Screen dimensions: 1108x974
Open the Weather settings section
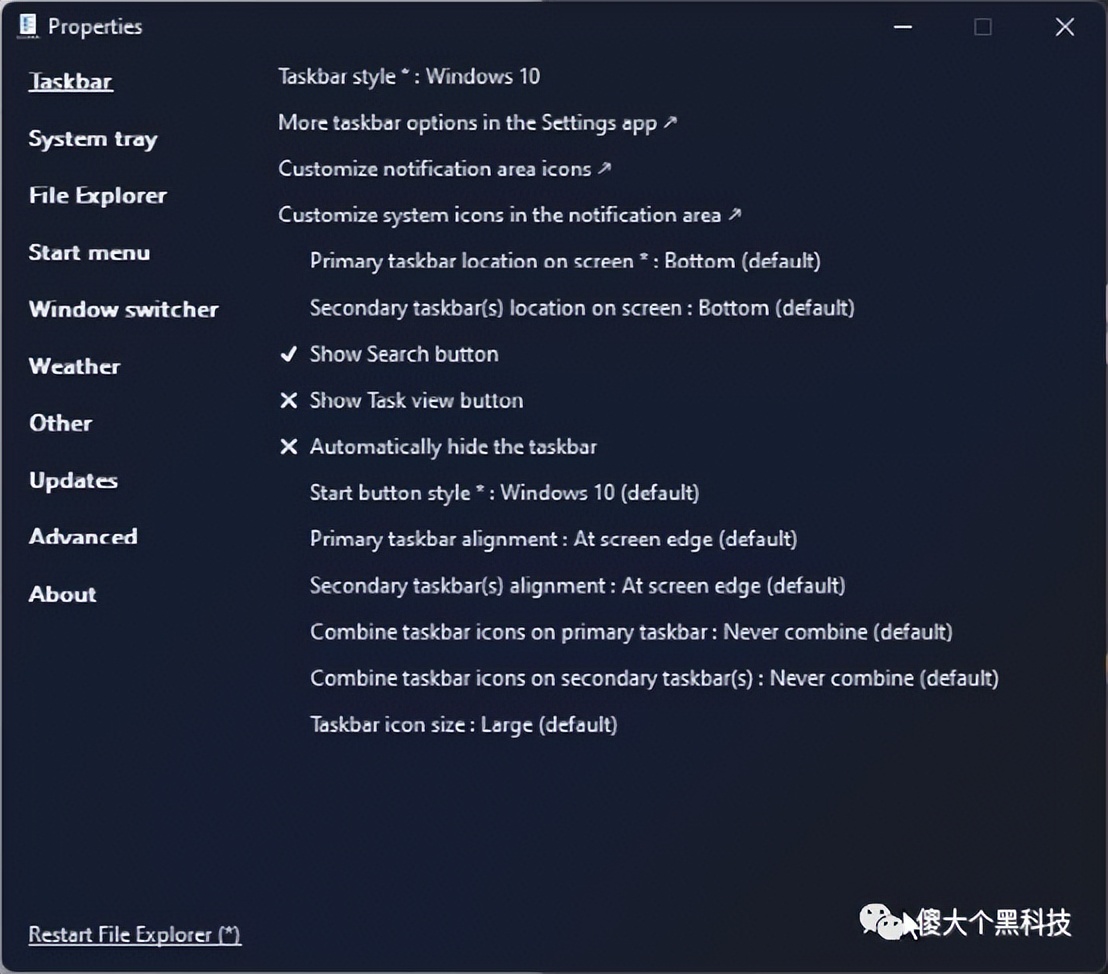74,367
